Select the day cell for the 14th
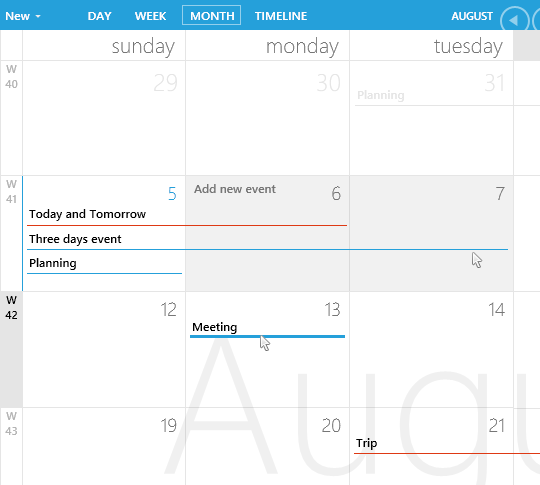Viewport: 540px width, 485px height. click(431, 349)
